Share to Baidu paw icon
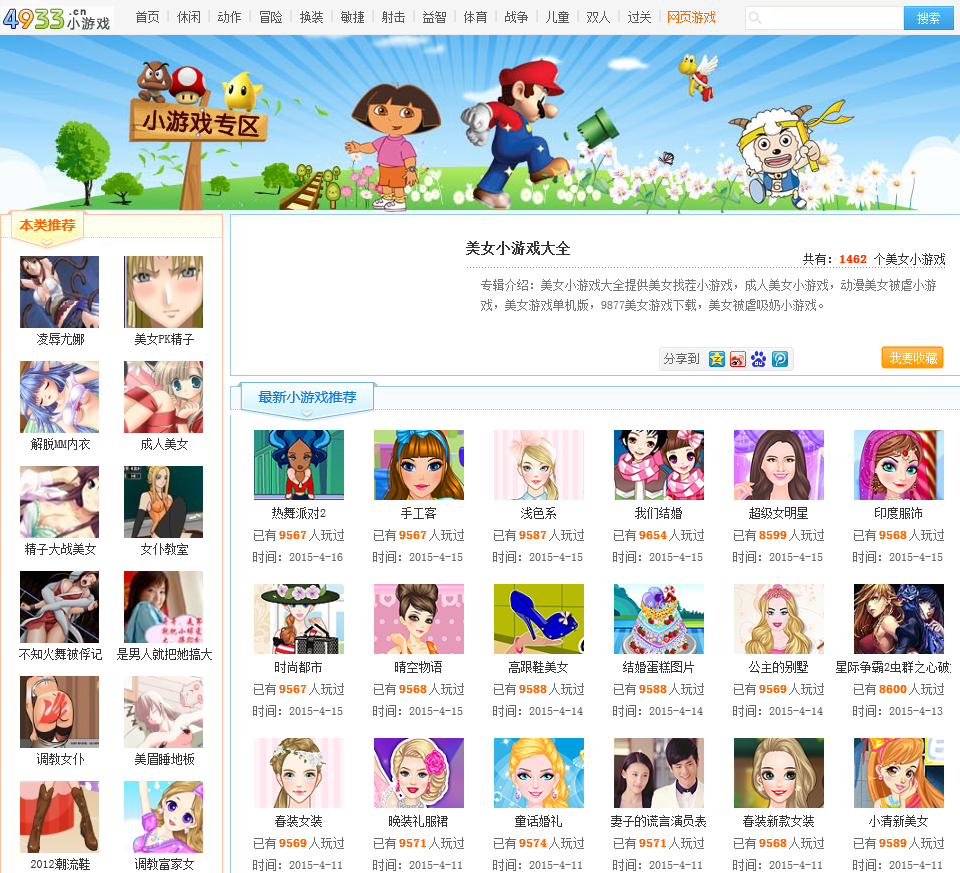This screenshot has width=960, height=873. (x=759, y=359)
